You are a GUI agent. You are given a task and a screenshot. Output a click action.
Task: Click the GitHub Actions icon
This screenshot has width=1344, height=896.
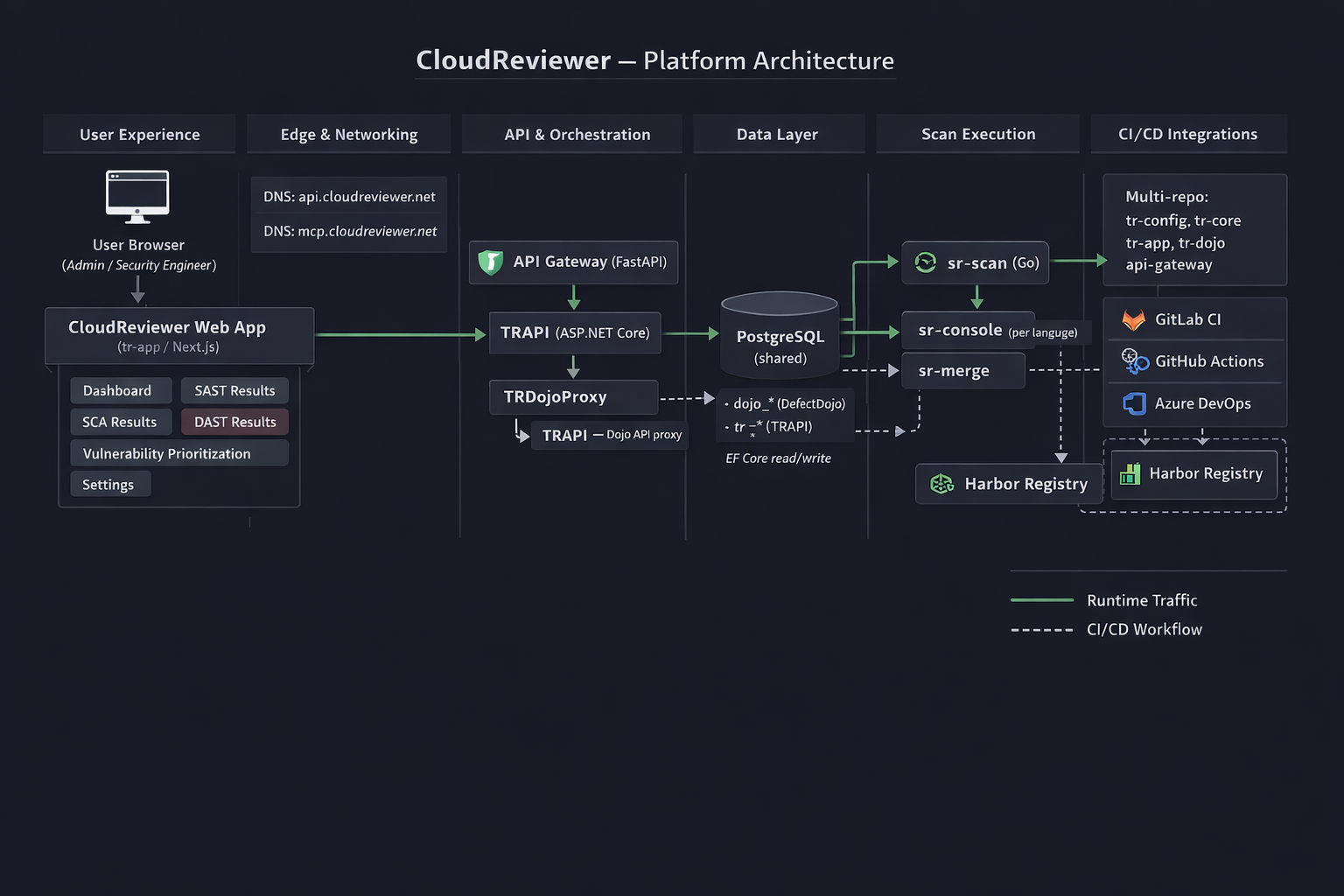[x=1135, y=360]
